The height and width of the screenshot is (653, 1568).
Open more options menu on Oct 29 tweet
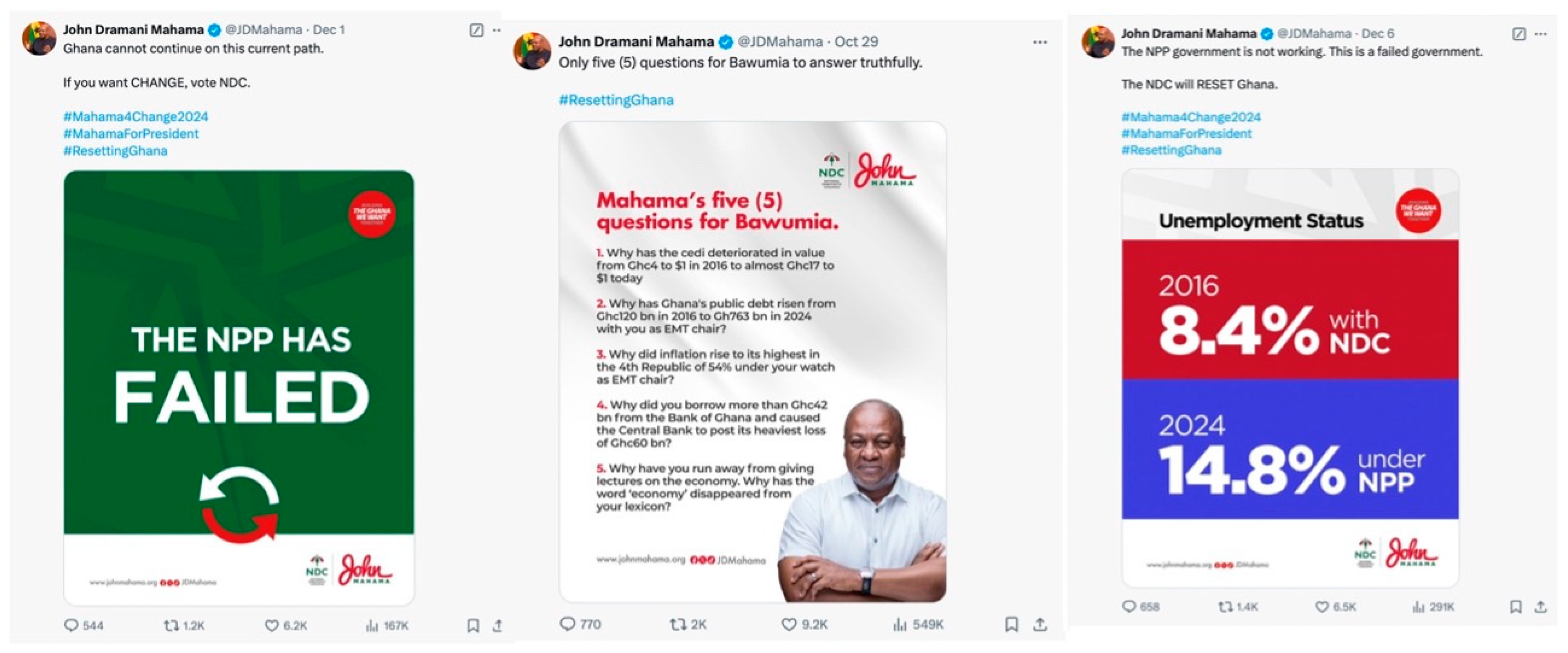point(1039,42)
